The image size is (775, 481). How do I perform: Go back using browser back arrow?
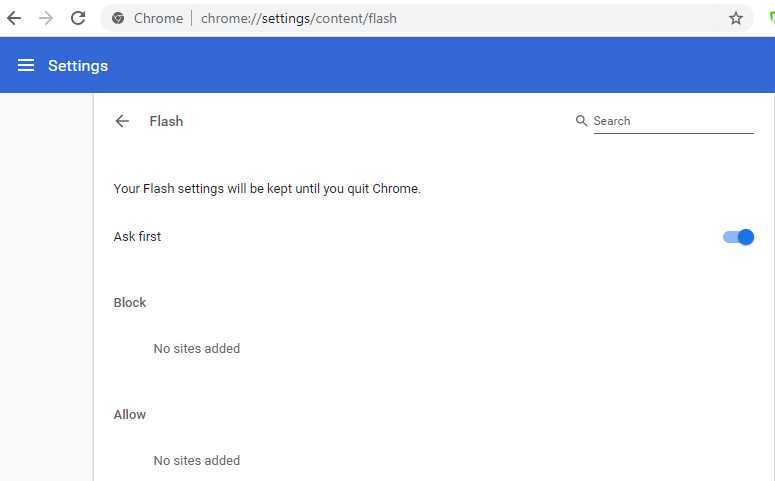(14, 18)
